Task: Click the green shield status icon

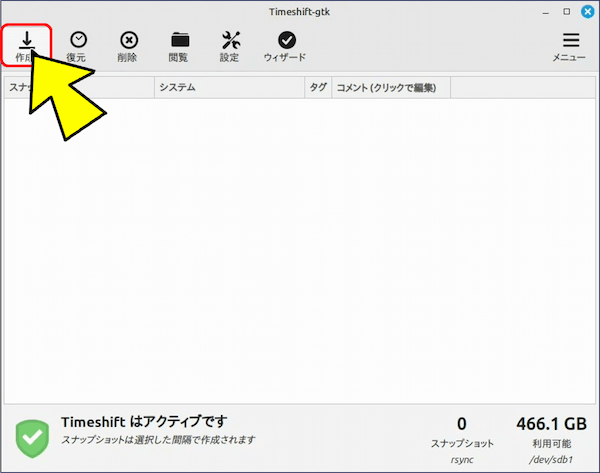Action: coord(32,437)
